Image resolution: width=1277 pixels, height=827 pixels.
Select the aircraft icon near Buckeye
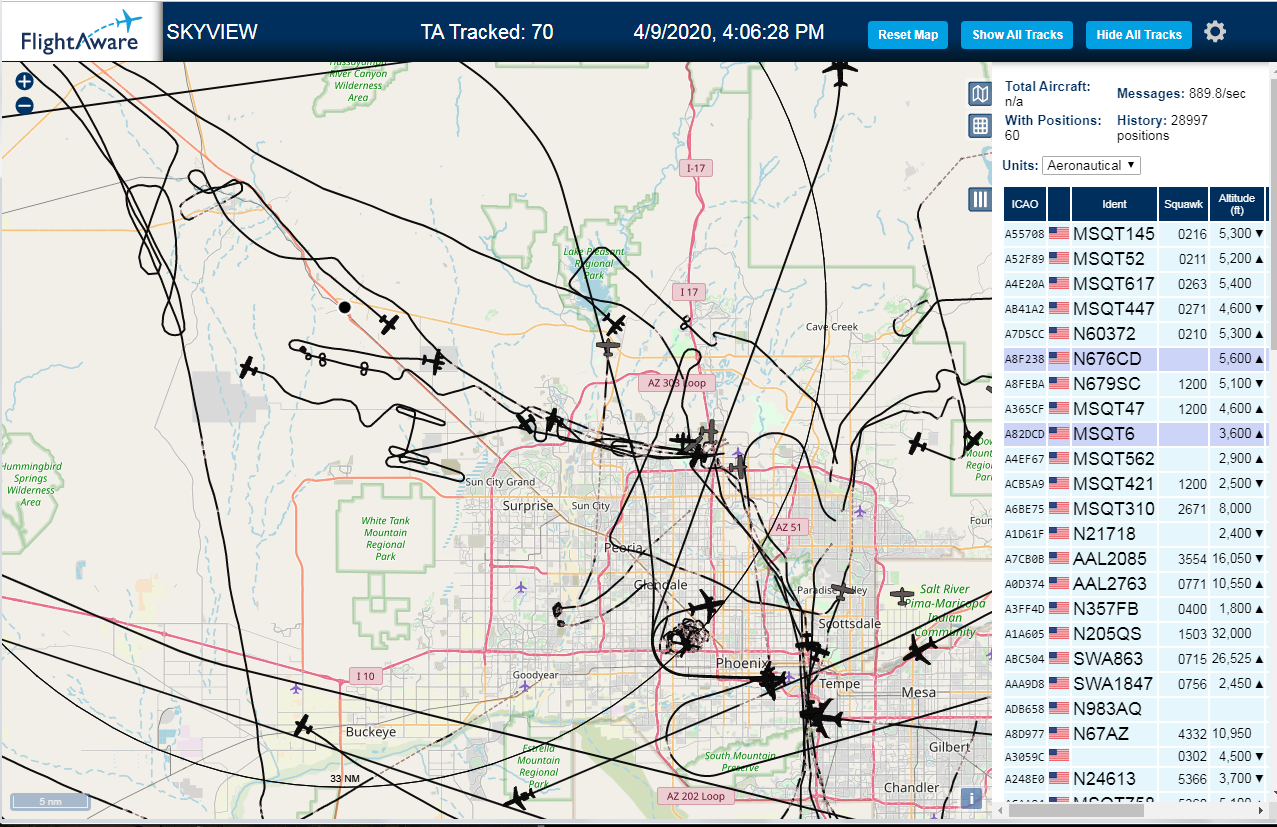pos(304,725)
